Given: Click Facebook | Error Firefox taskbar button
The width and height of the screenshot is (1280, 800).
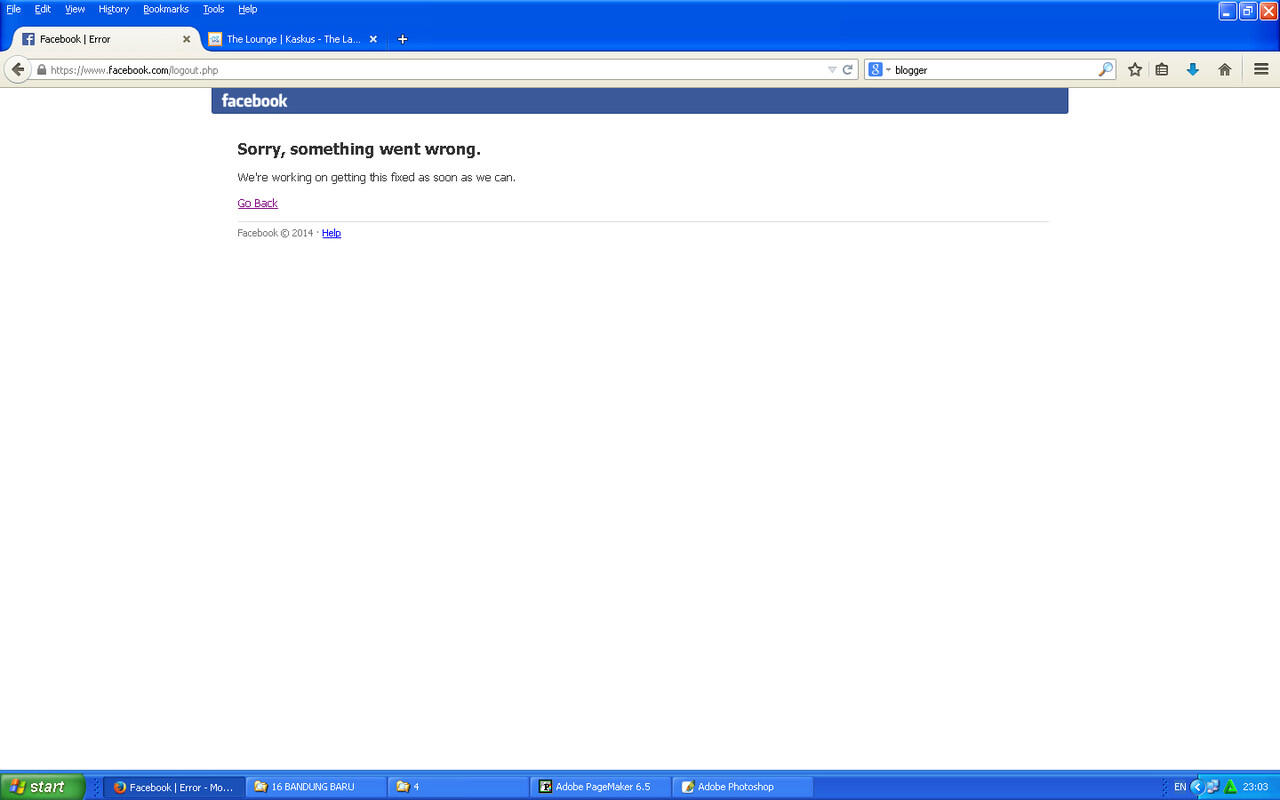Looking at the screenshot, I should (x=174, y=787).
